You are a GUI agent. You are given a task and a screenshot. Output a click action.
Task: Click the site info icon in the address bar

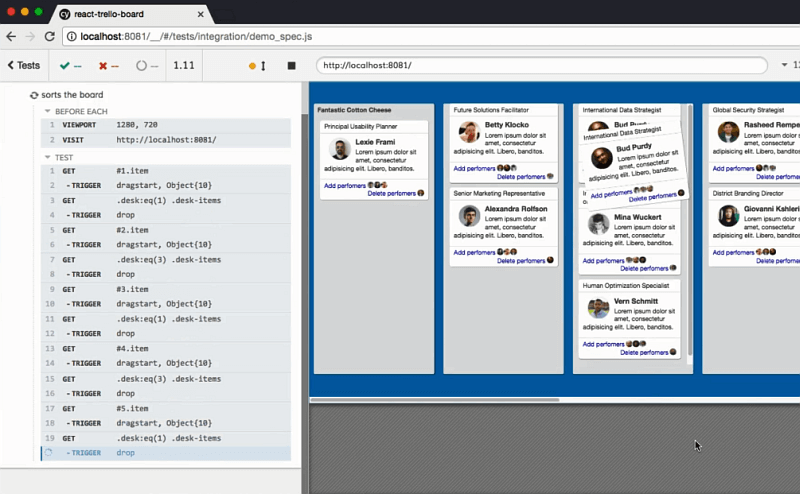point(71,36)
